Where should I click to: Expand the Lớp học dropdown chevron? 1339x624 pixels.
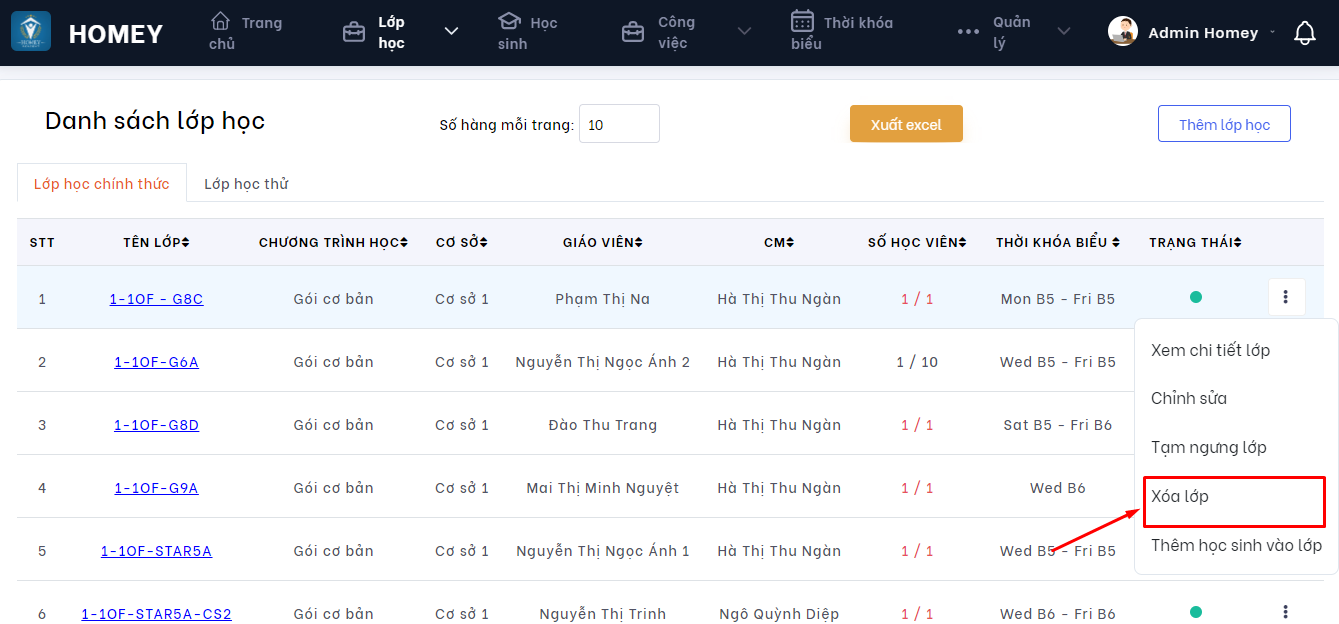(451, 32)
